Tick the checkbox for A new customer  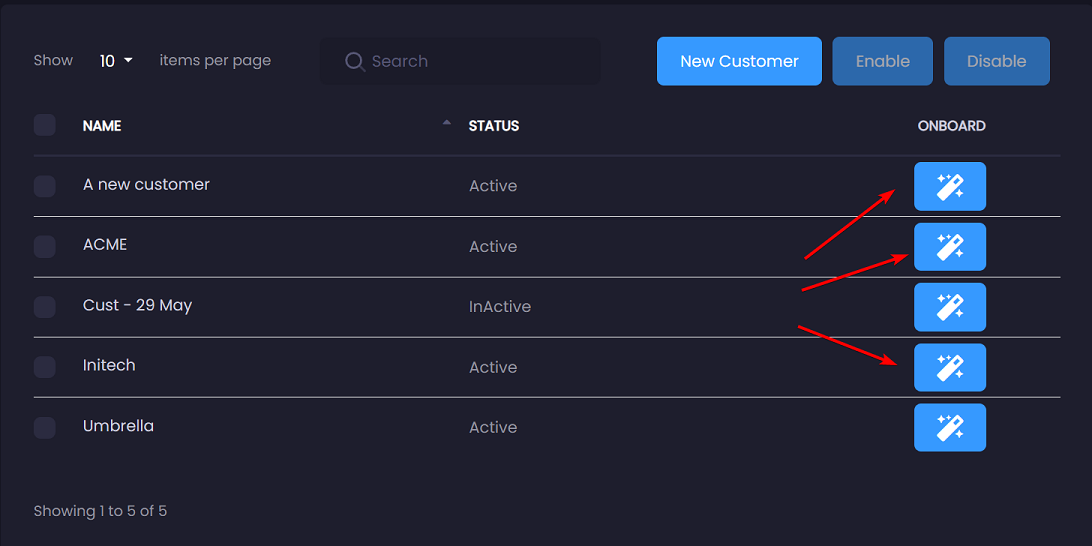point(45,186)
